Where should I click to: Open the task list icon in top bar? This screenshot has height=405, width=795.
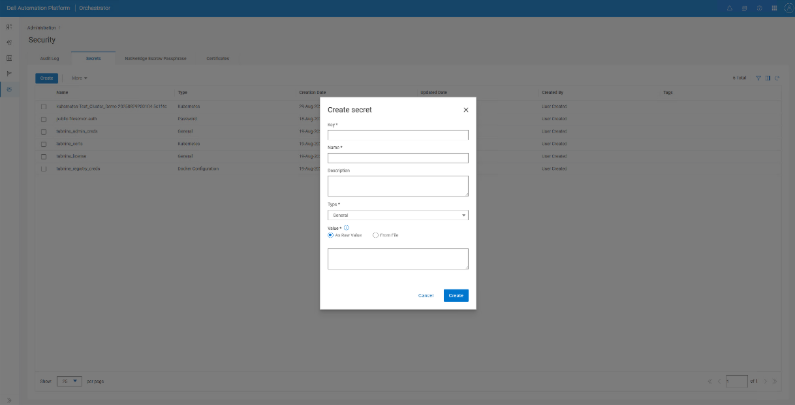[744, 8]
